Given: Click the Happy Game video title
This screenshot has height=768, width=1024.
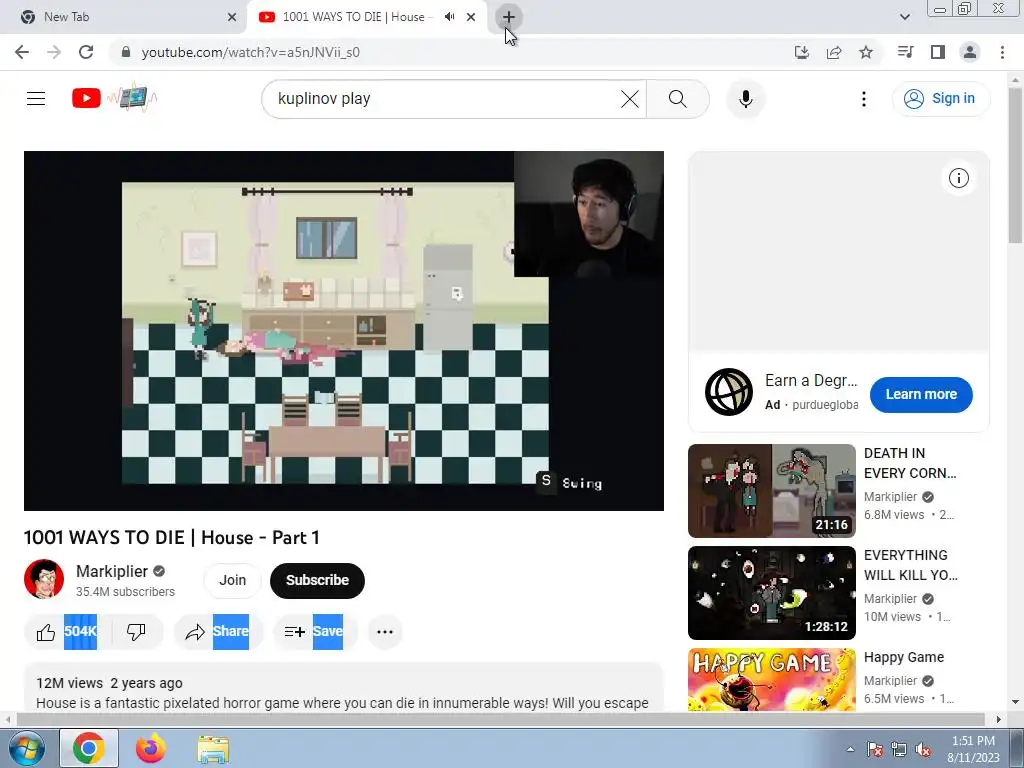Looking at the screenshot, I should pyautogui.click(x=904, y=658).
